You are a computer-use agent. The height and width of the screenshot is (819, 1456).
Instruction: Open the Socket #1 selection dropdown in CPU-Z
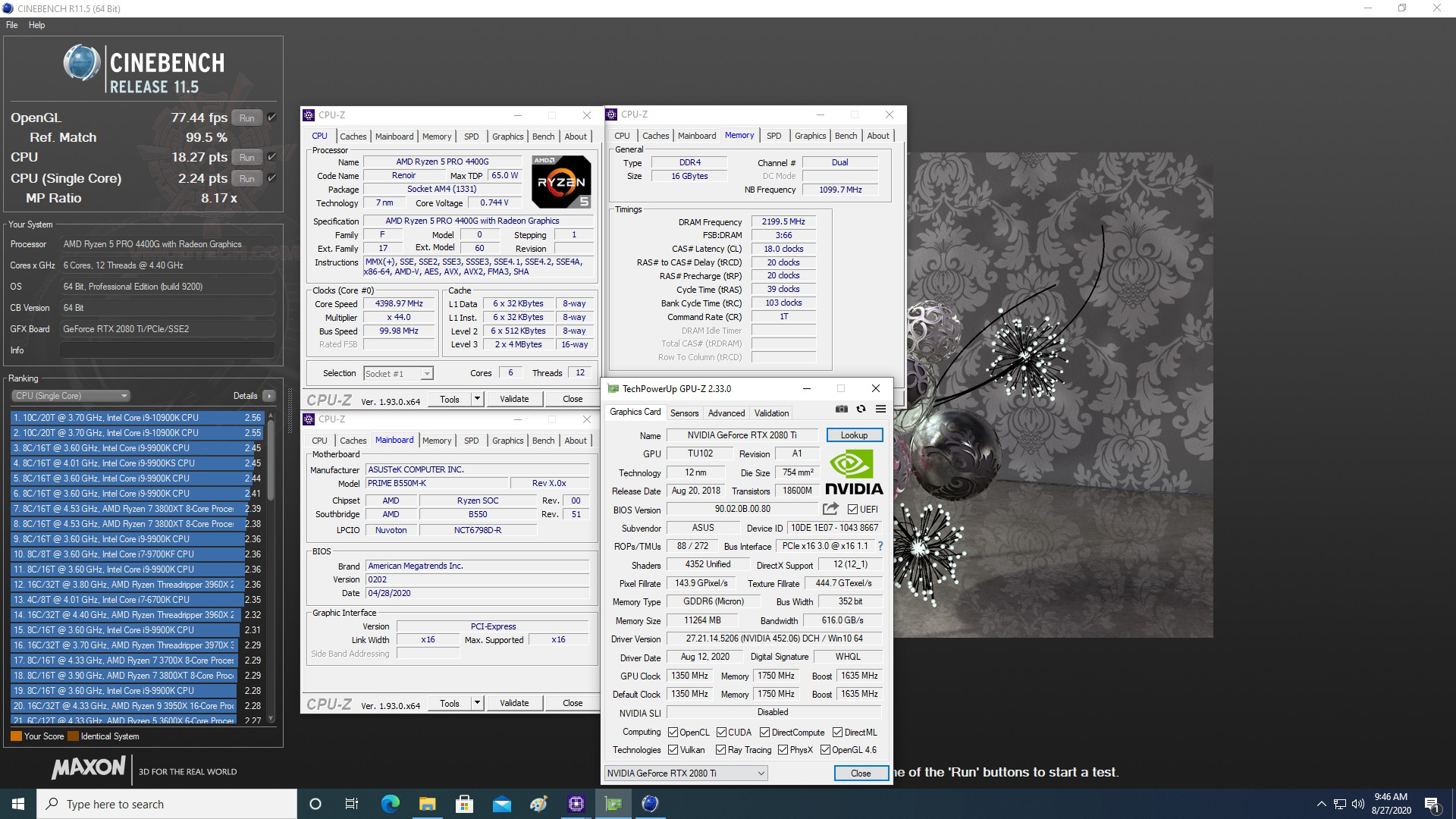click(x=398, y=373)
